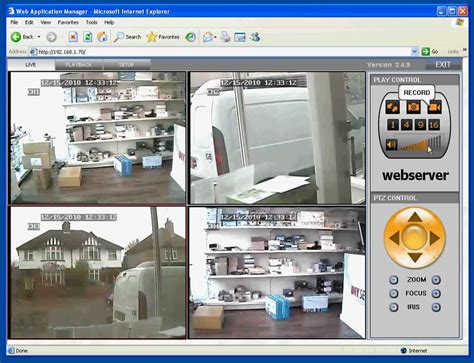The width and height of the screenshot is (474, 363).
Task: Click the Record camcorder icon
Action: click(x=435, y=108)
